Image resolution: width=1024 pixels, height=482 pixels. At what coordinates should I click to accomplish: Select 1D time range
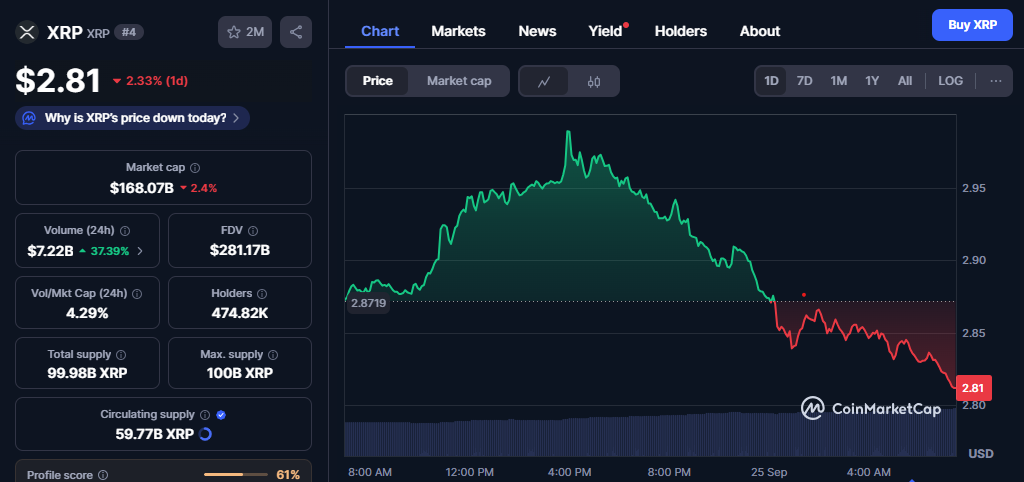(x=771, y=81)
